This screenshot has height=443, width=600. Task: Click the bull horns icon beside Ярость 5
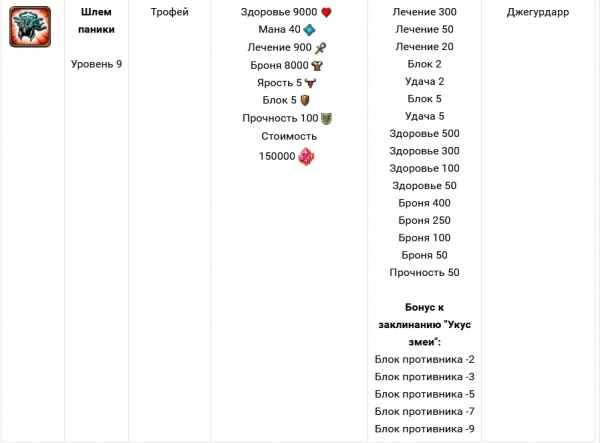(x=311, y=83)
